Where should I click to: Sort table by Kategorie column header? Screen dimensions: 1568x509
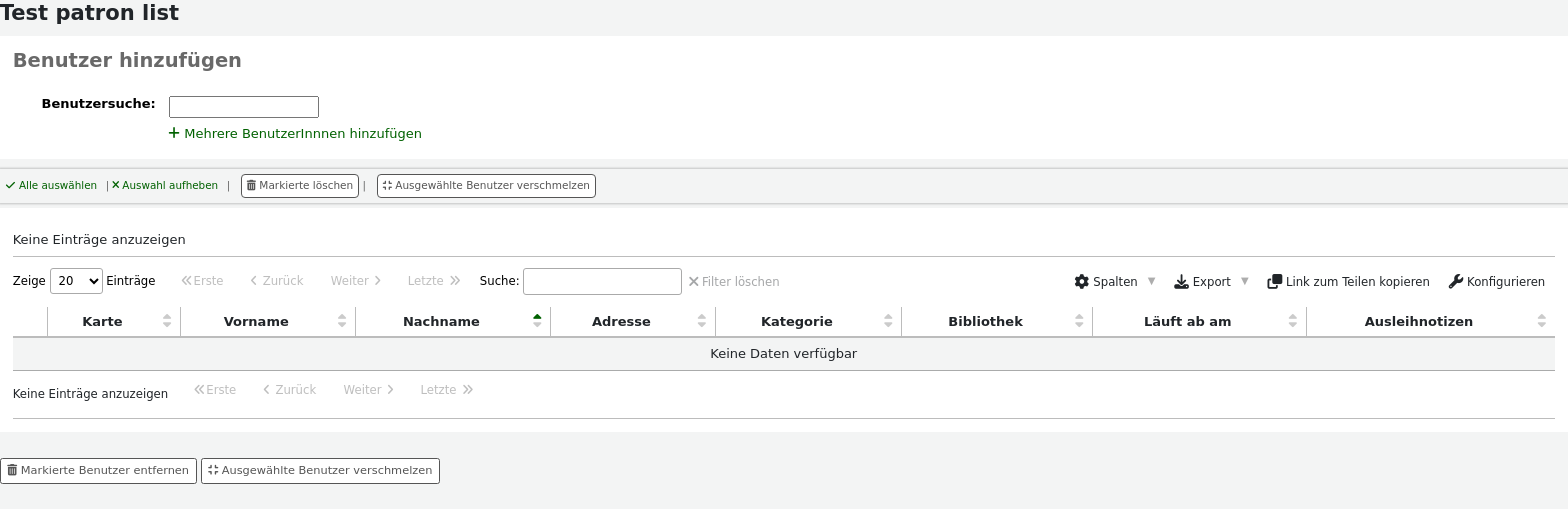(x=796, y=321)
